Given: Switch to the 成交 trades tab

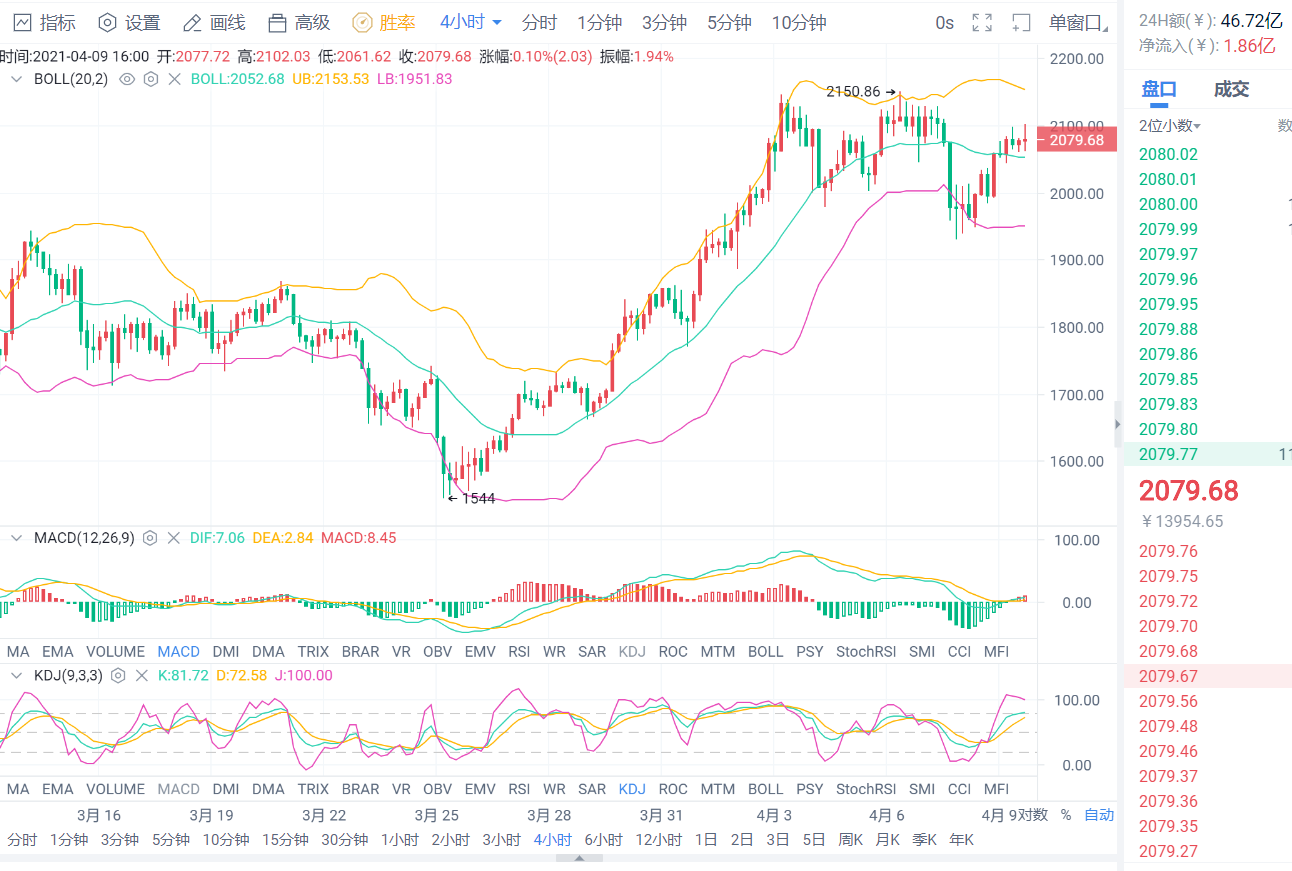Looking at the screenshot, I should tap(1231, 89).
